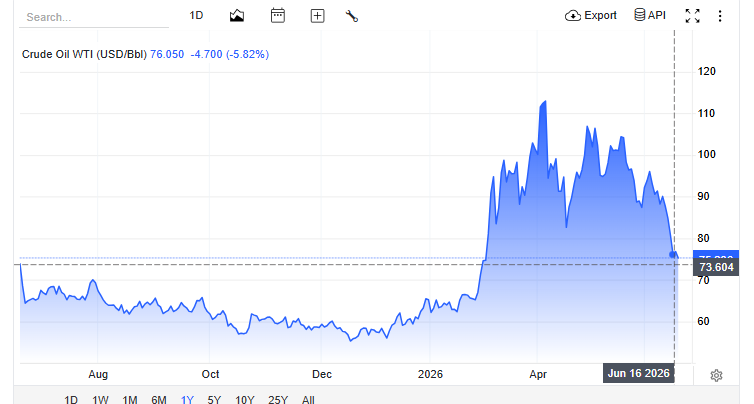754x404 pixels.
Task: Focus the Search input field
Action: pos(94,17)
